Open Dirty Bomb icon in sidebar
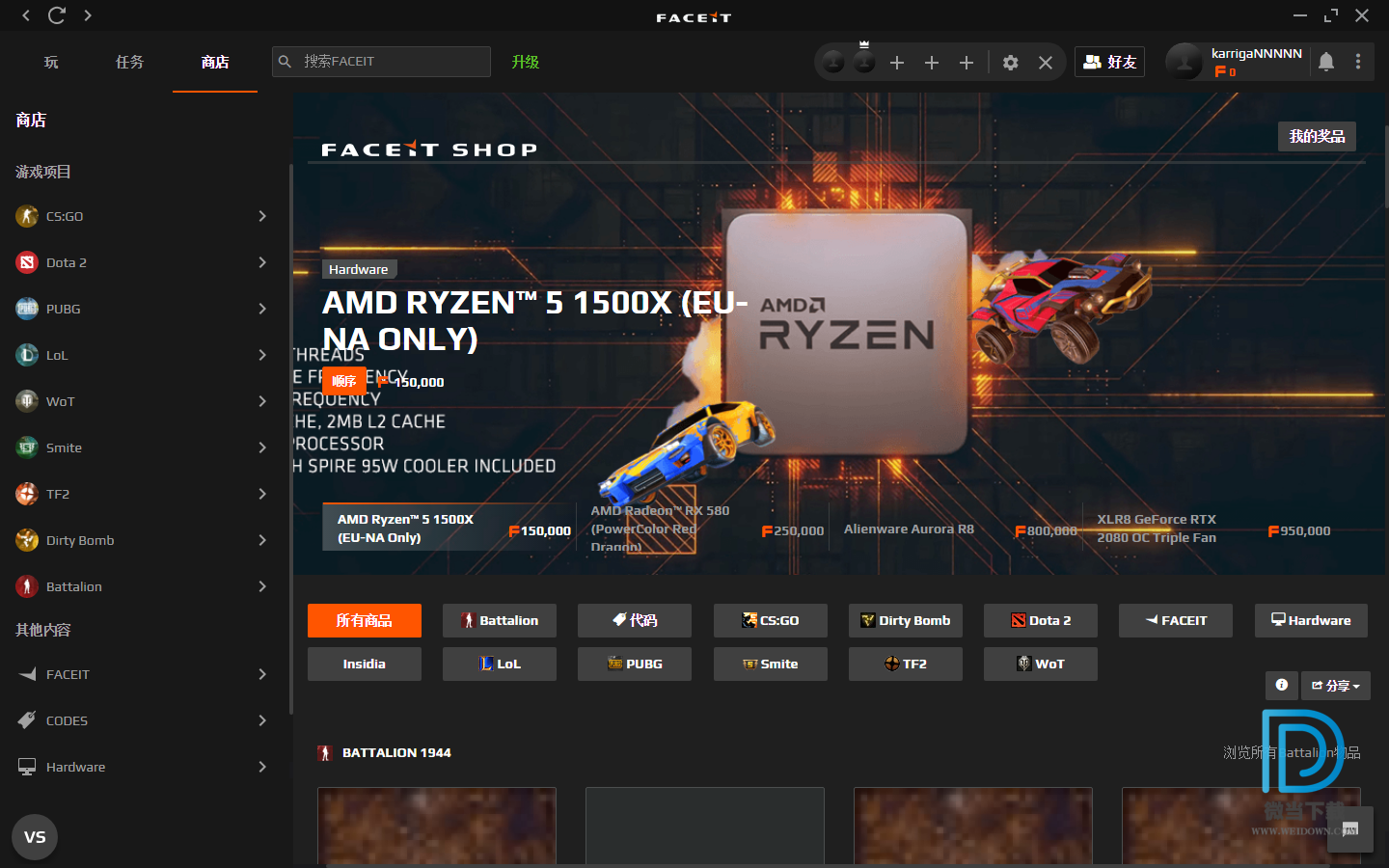This screenshot has width=1389, height=868. click(27, 540)
